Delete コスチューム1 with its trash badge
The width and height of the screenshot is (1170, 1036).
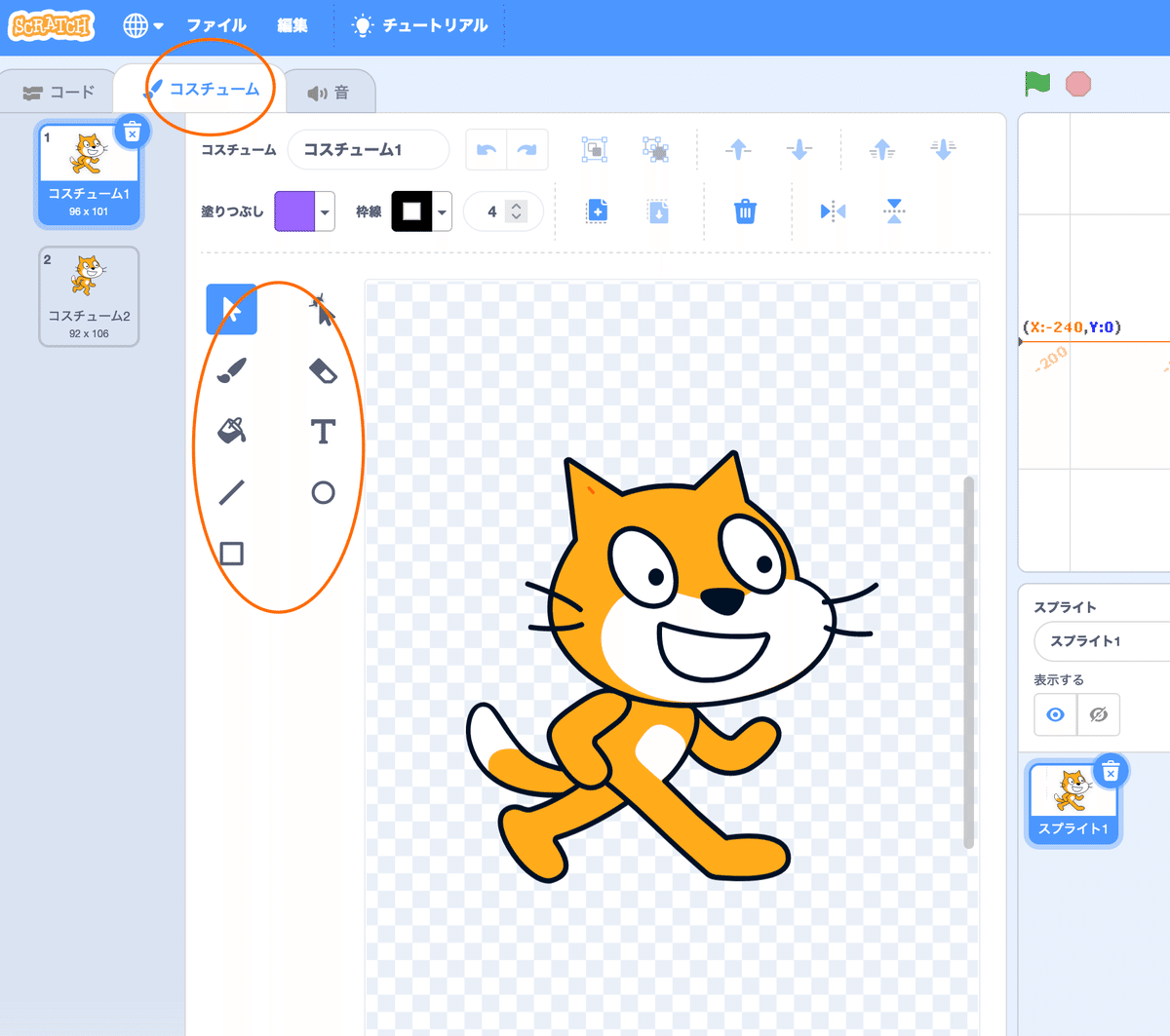133,132
